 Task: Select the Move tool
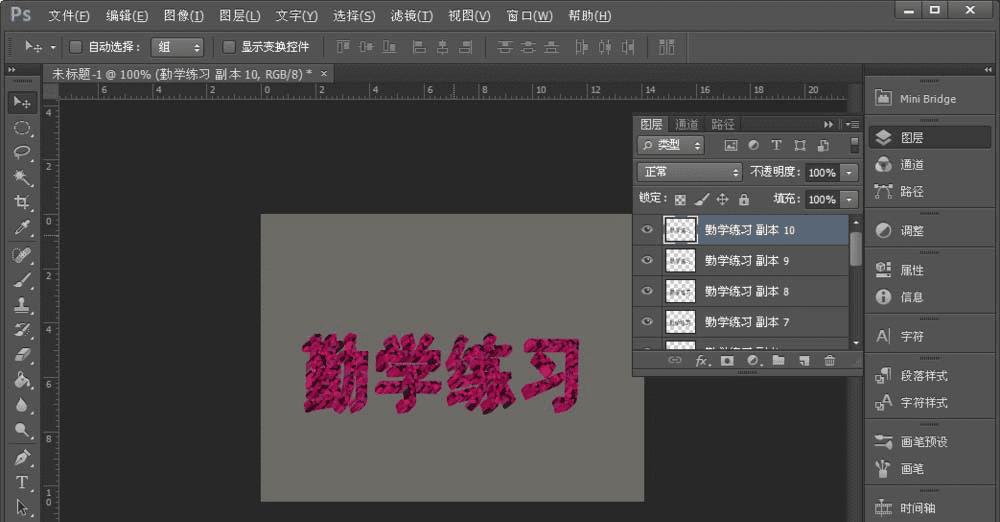point(22,102)
